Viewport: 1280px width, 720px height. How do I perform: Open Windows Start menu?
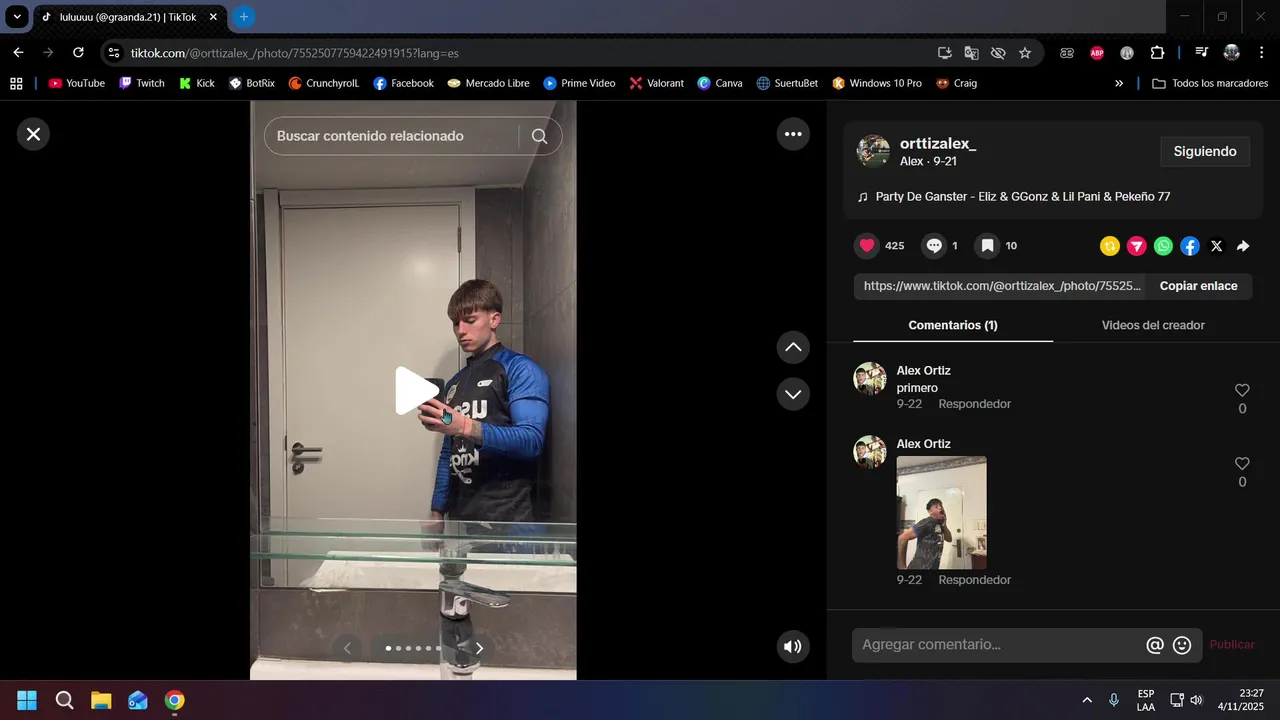27,700
